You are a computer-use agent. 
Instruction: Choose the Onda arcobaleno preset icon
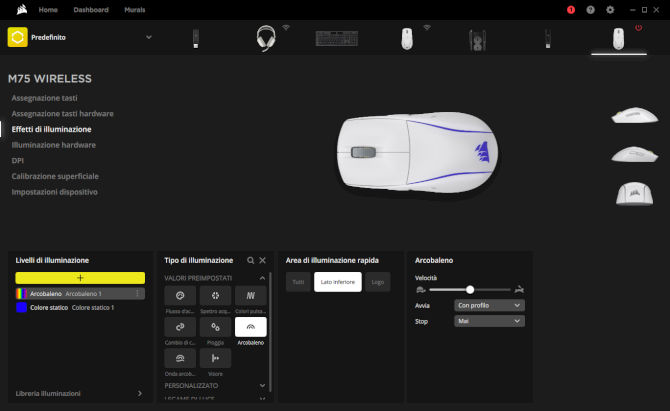180,358
